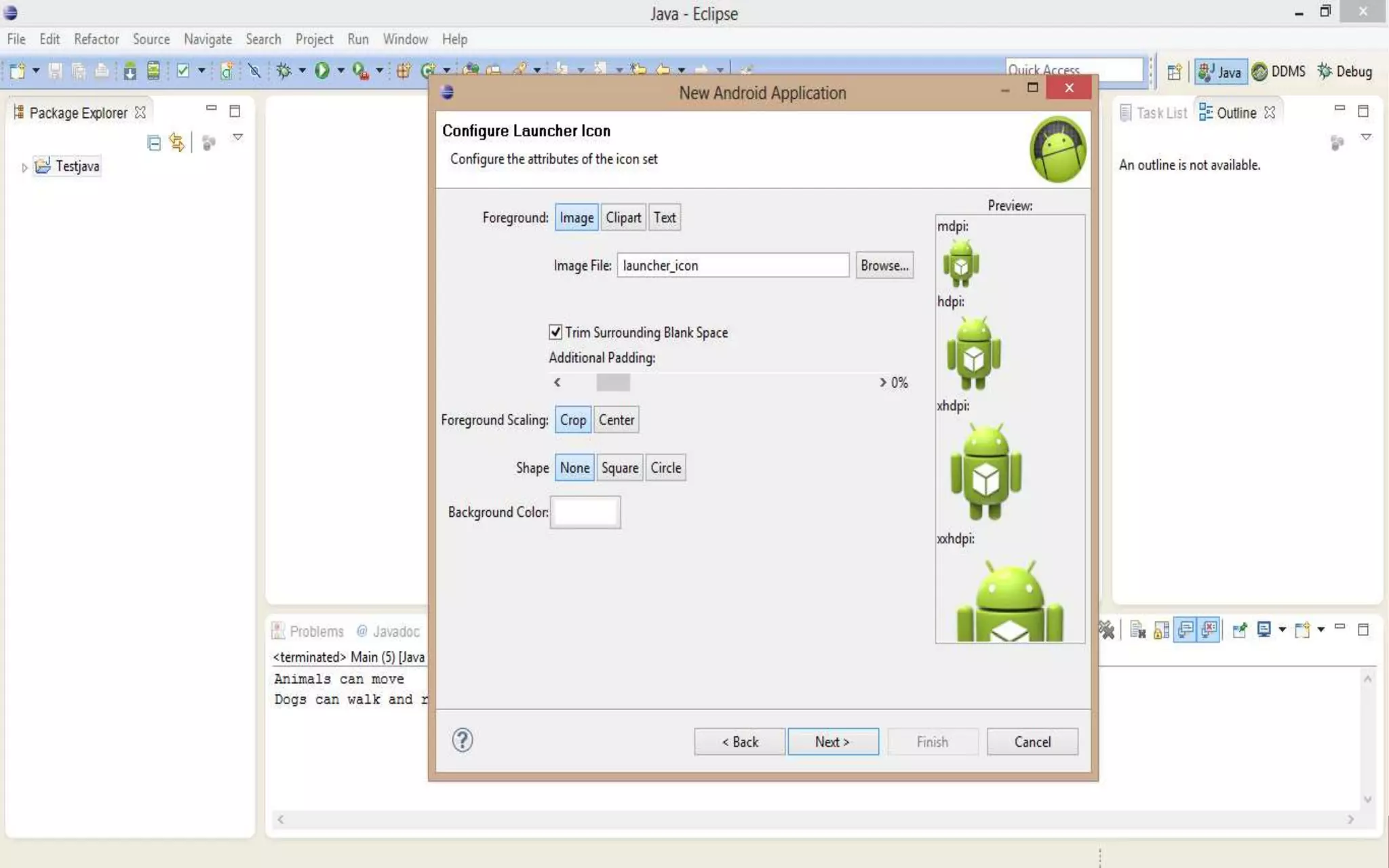Click the lint check checkbox toolbar icon
1389x868 pixels.
182,71
